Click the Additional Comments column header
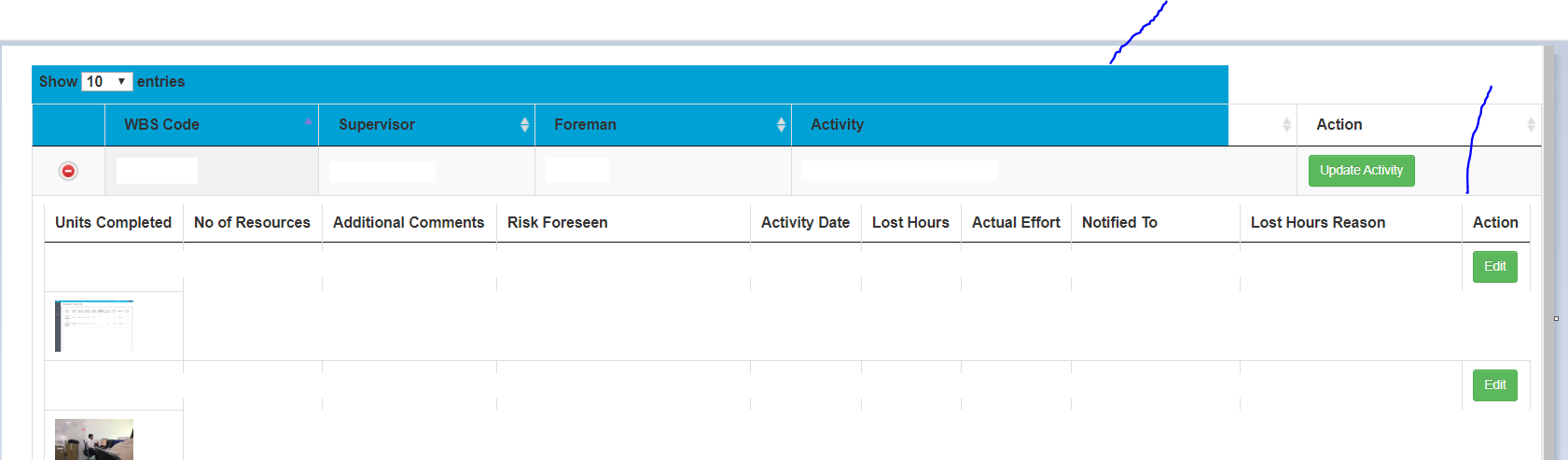Image resolution: width=1568 pixels, height=460 pixels. [409, 223]
